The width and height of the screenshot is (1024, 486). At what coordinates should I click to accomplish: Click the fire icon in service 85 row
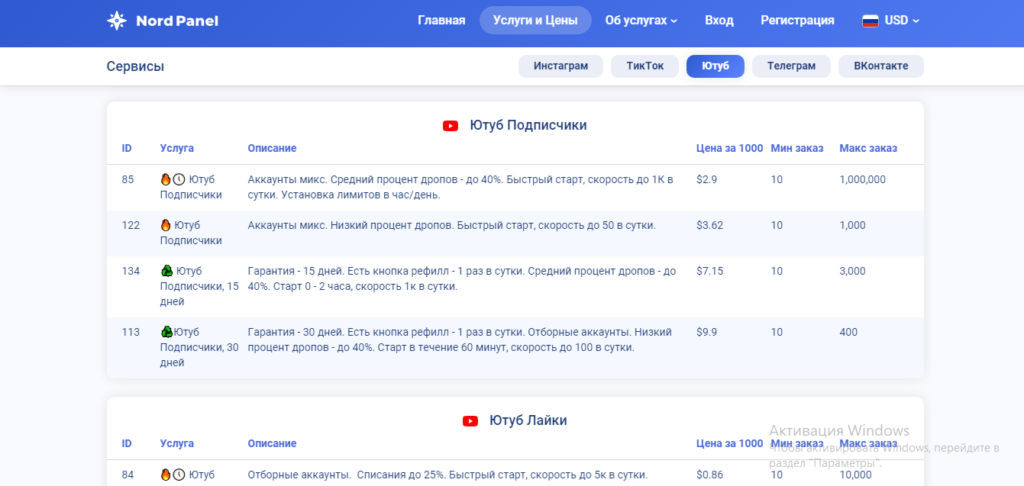point(166,179)
